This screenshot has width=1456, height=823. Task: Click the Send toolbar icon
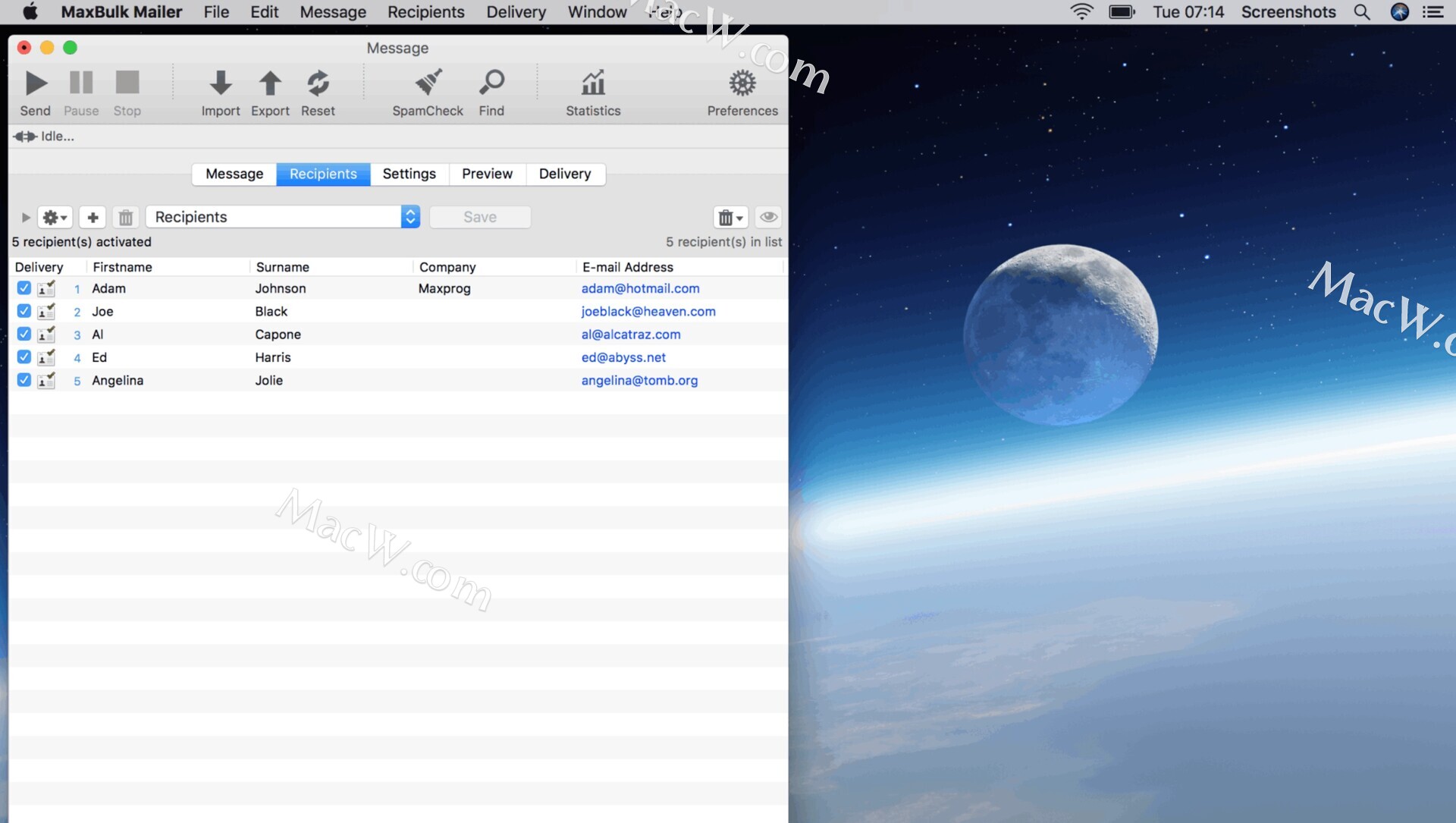pyautogui.click(x=36, y=83)
